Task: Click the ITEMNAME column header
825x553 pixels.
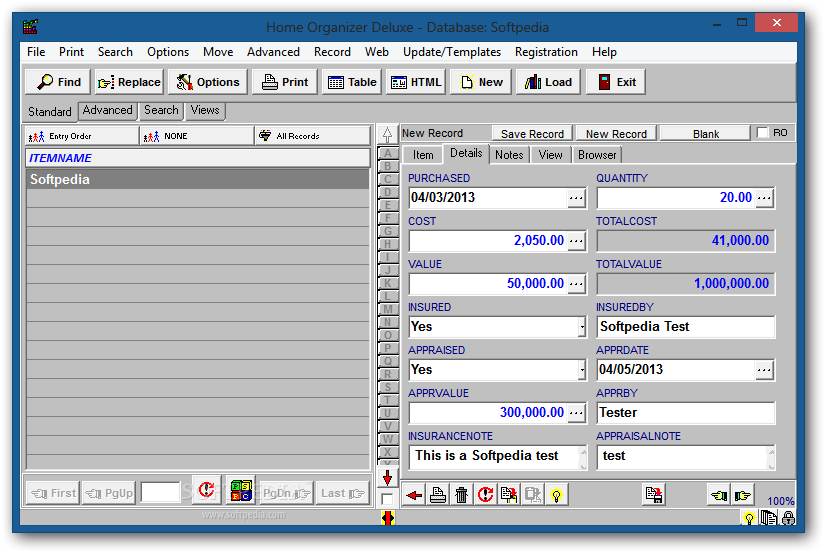Action: [x=198, y=158]
